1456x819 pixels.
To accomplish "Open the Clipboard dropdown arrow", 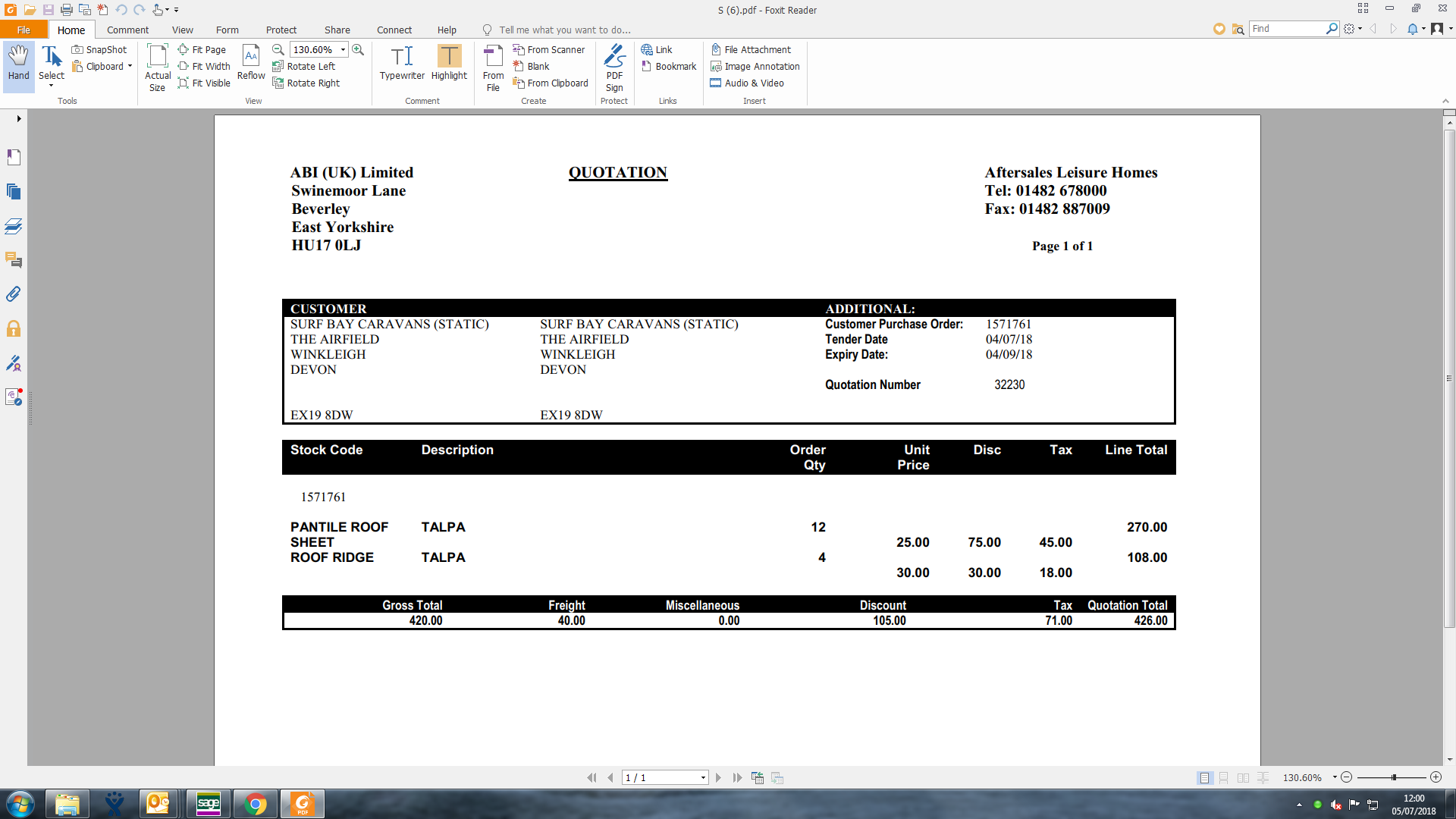I will [130, 67].
